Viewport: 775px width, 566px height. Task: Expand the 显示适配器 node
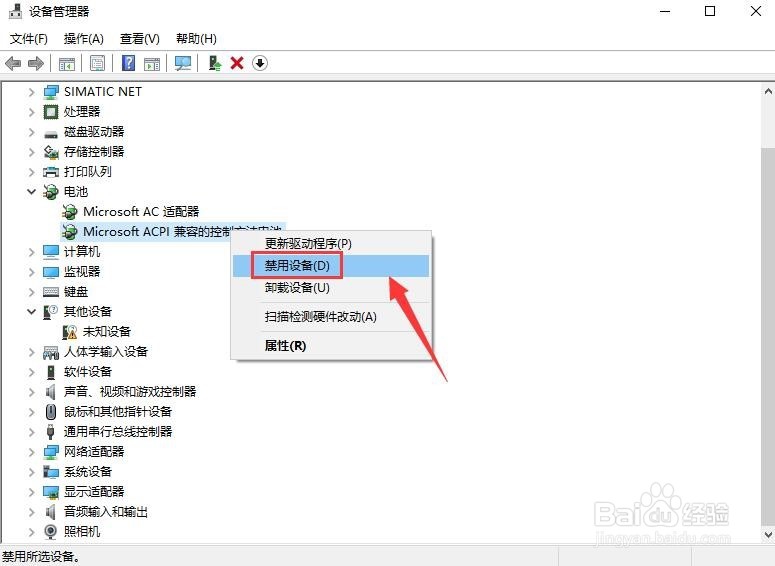click(x=32, y=492)
